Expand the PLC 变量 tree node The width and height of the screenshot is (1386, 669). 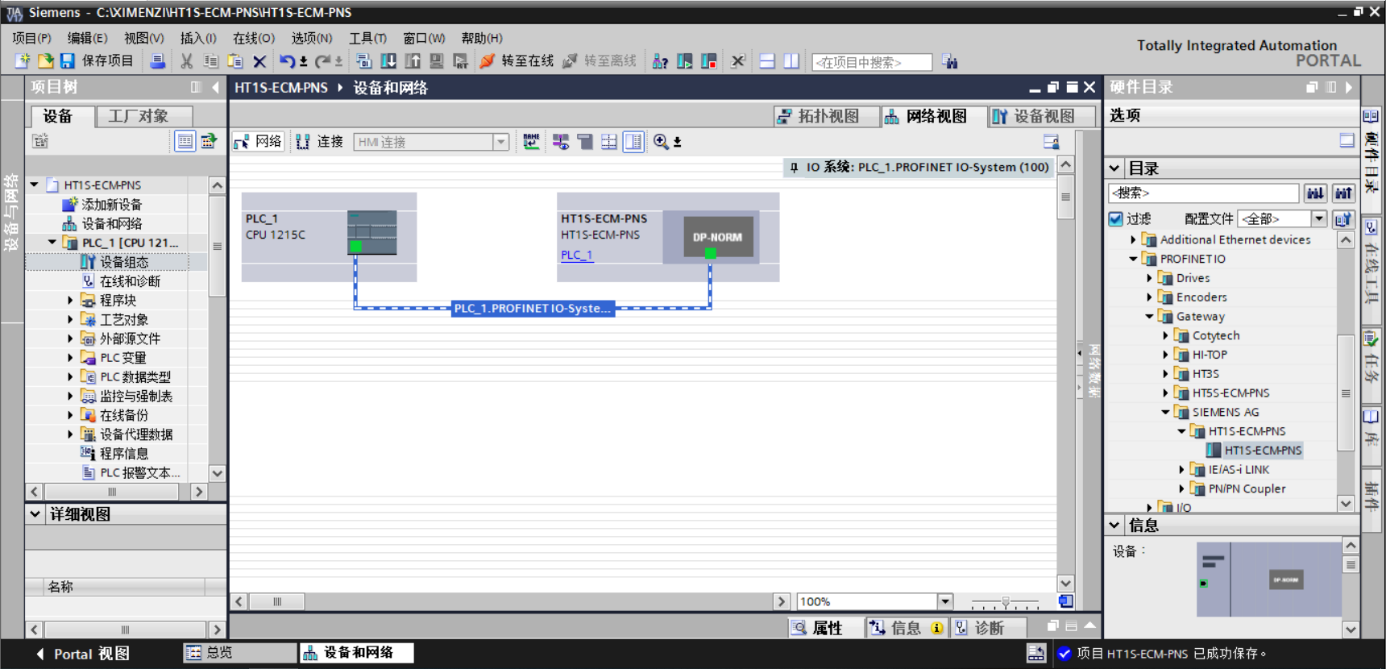click(71, 358)
